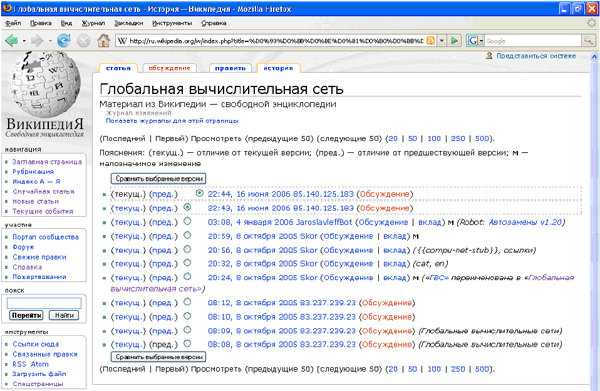Select radio button for 08:12, 8 октября 2005
This screenshot has width=600, height=391.
pos(187,302)
